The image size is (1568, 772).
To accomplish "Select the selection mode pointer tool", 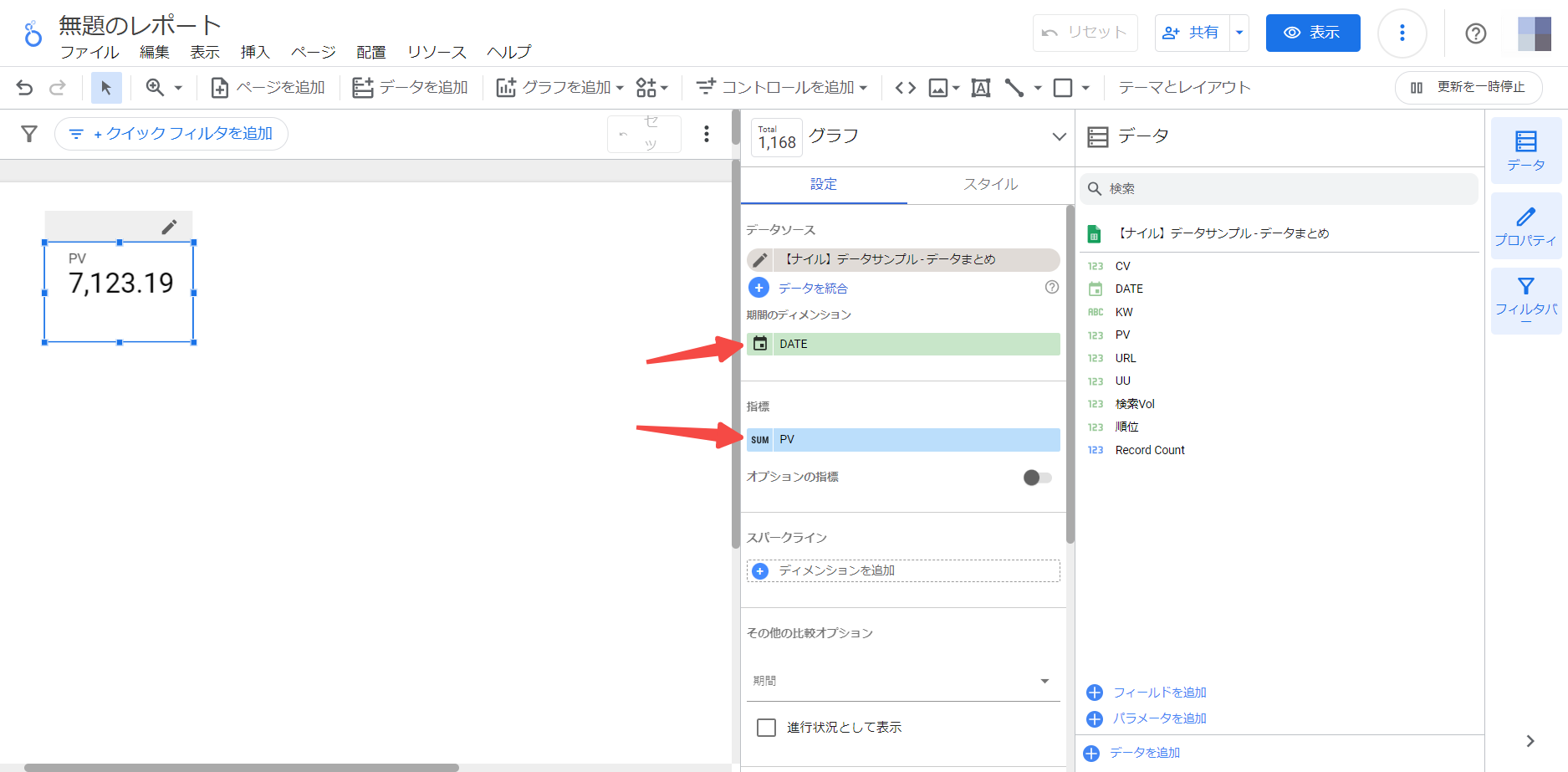I will [x=106, y=87].
